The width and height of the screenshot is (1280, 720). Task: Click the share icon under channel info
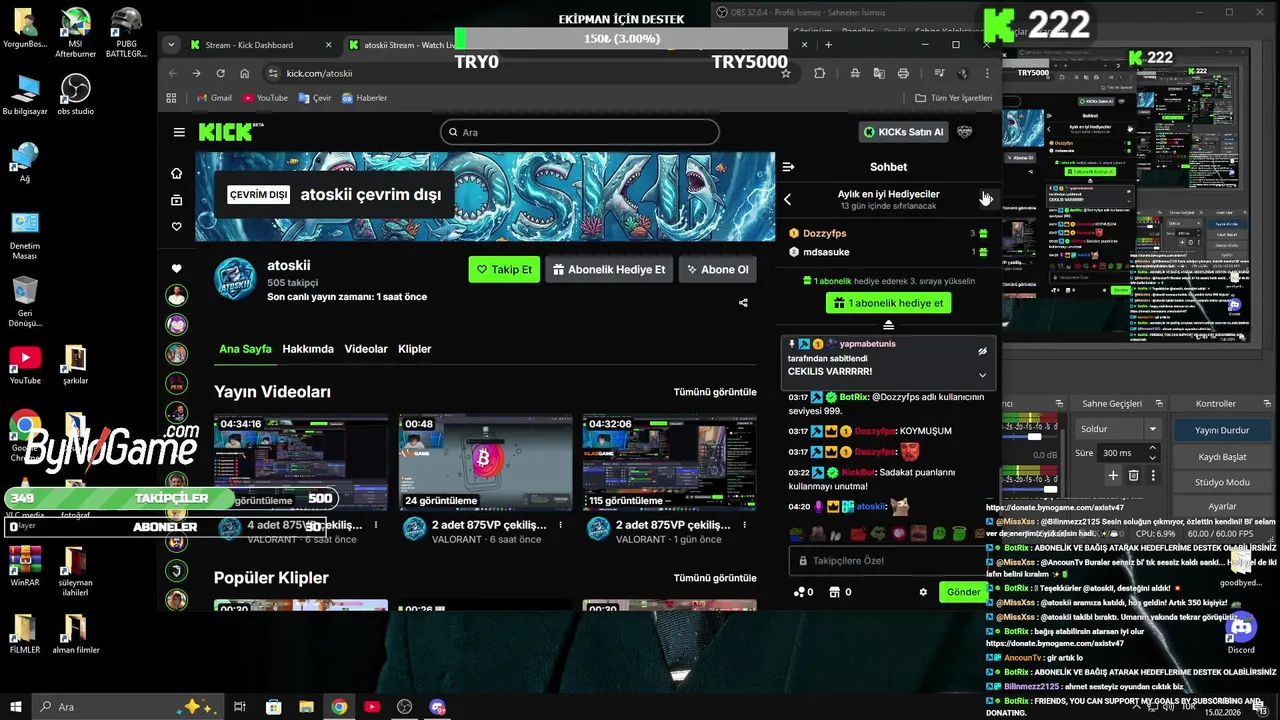743,303
